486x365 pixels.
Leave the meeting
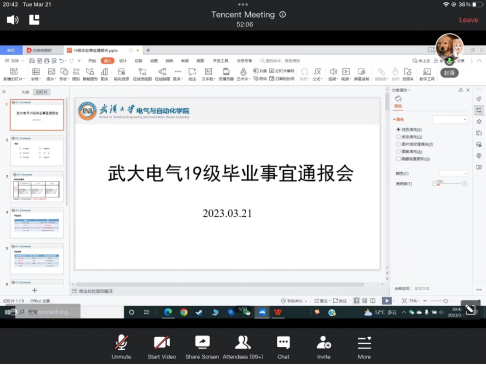468,20
